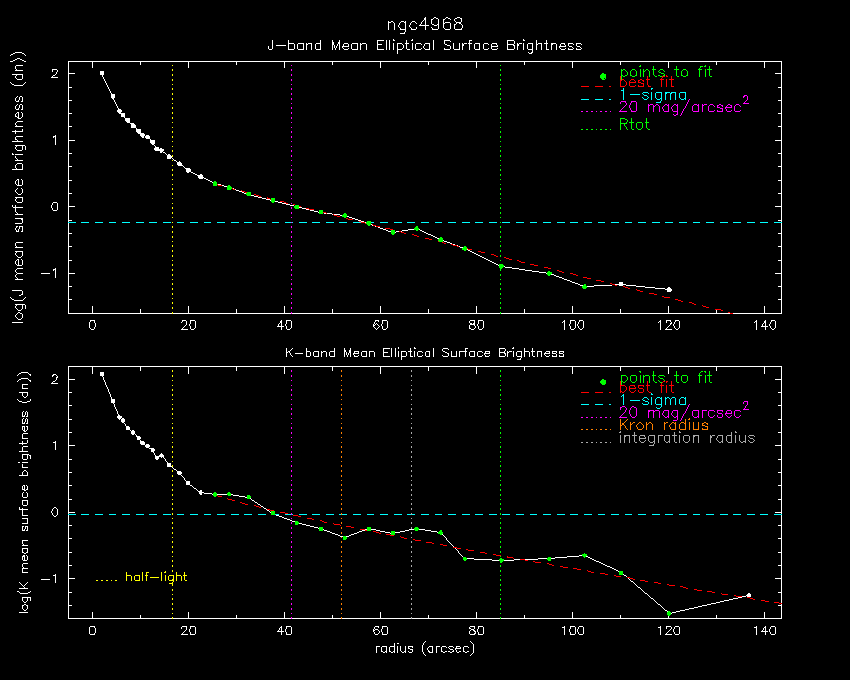The height and width of the screenshot is (680, 850).
Task: Click the K-band Mean Elliptical Surface Brightness heading
Action: pos(424,353)
